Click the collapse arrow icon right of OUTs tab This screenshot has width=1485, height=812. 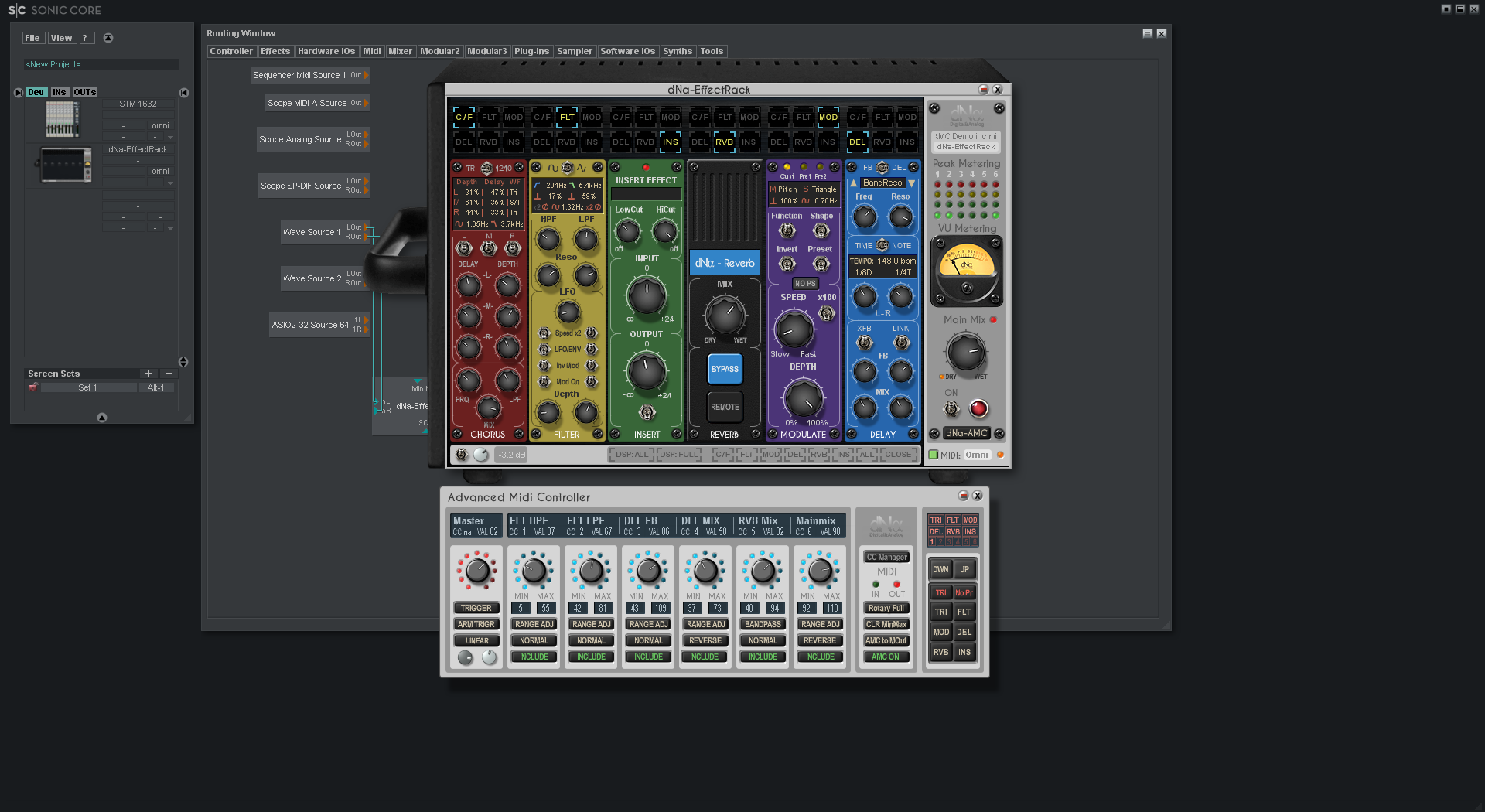[184, 92]
